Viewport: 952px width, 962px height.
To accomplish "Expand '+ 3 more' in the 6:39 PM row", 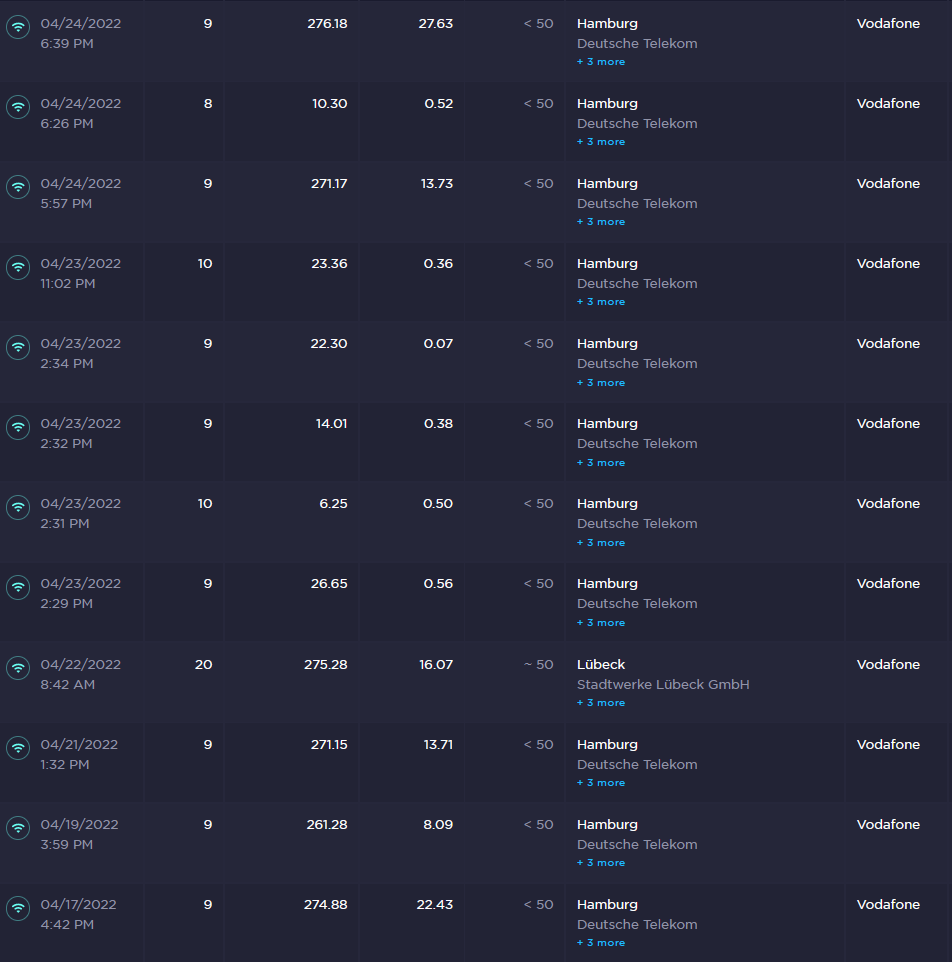I will point(601,62).
